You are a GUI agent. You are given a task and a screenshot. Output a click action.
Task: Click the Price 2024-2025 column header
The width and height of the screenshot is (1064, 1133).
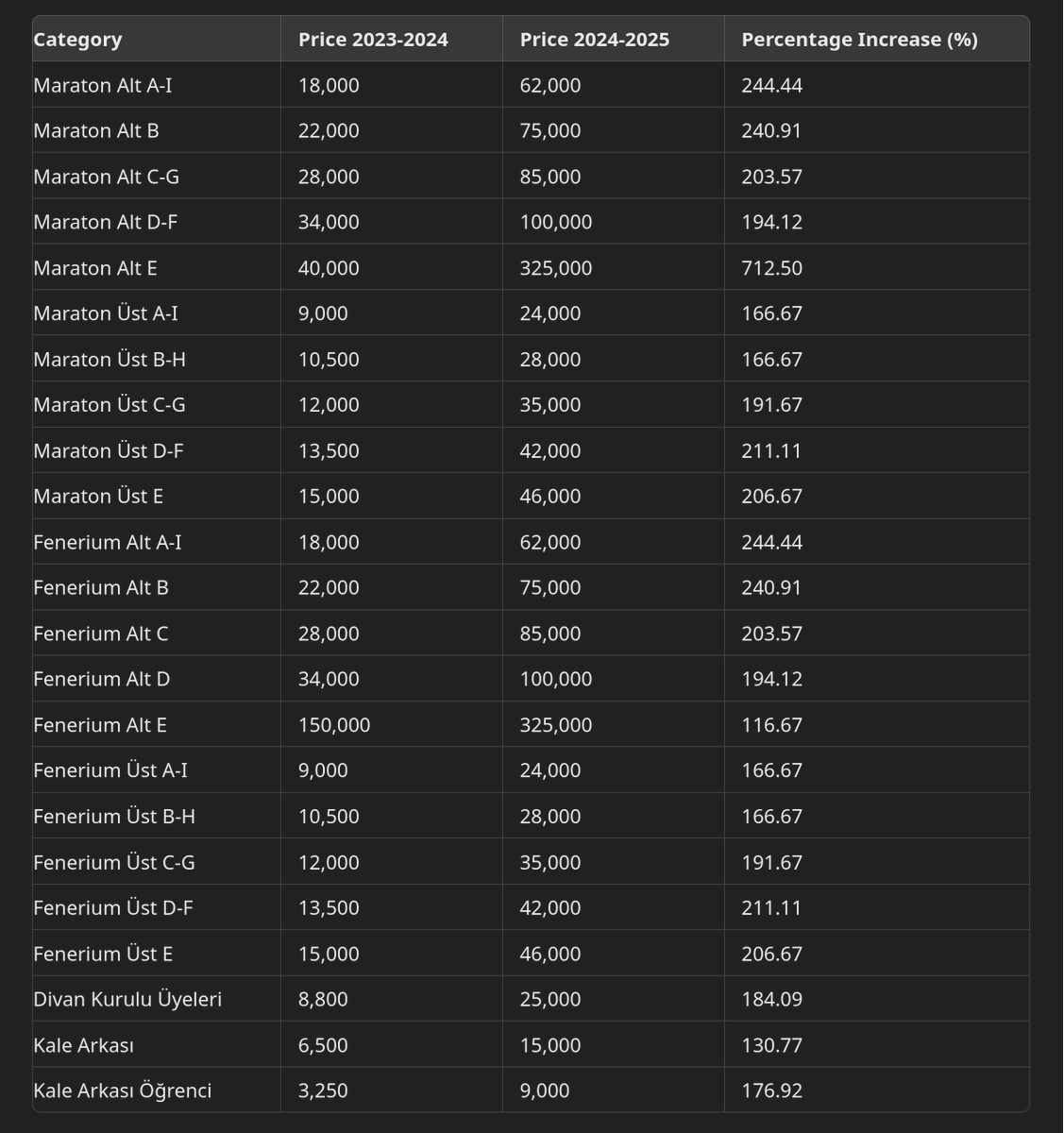[595, 40]
